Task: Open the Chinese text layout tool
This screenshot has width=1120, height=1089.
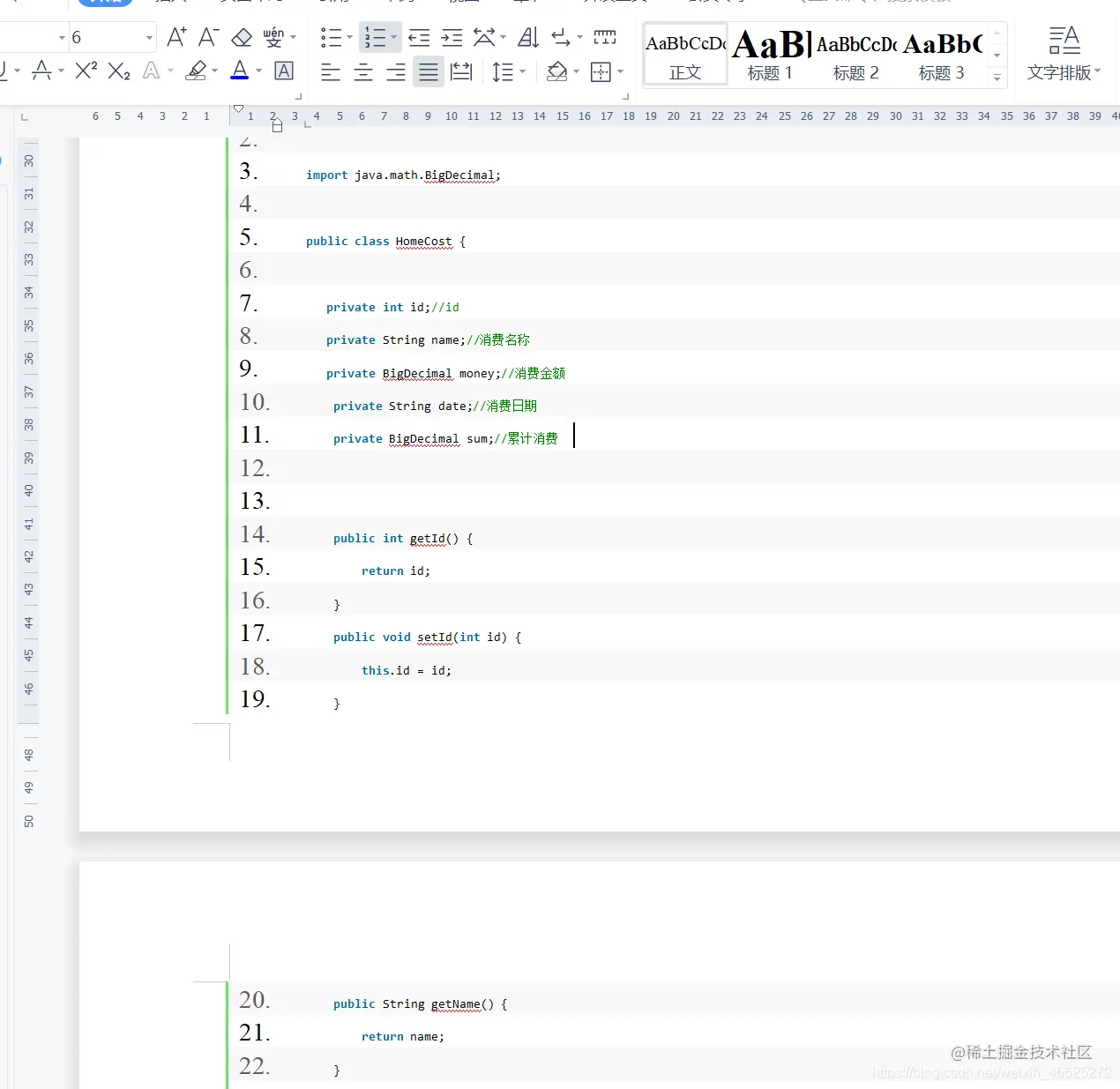Action: point(484,37)
